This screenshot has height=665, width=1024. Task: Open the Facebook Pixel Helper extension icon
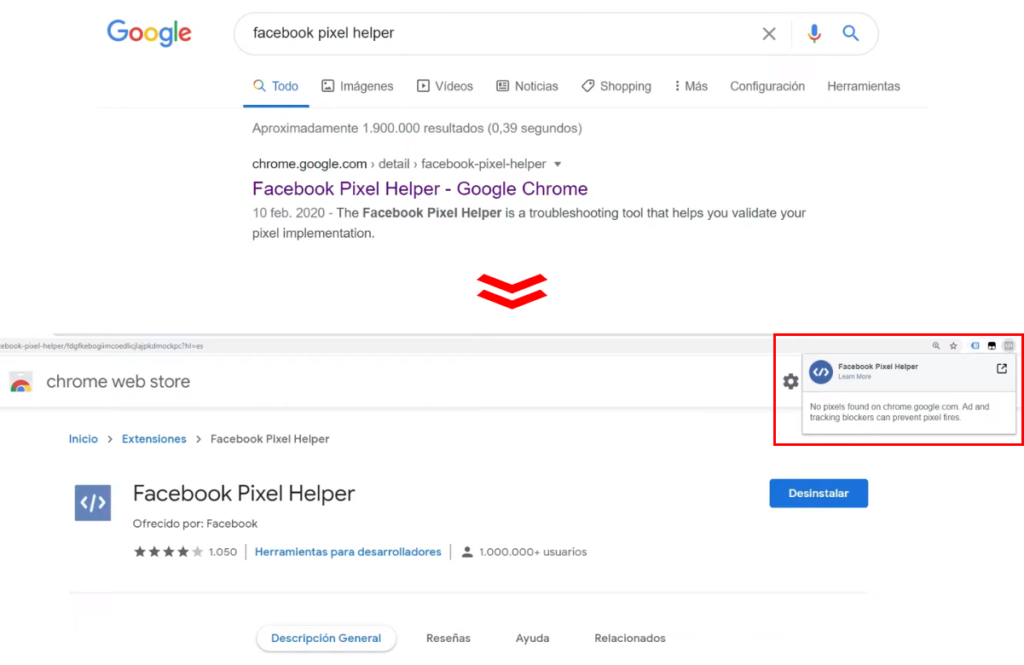click(x=1008, y=345)
